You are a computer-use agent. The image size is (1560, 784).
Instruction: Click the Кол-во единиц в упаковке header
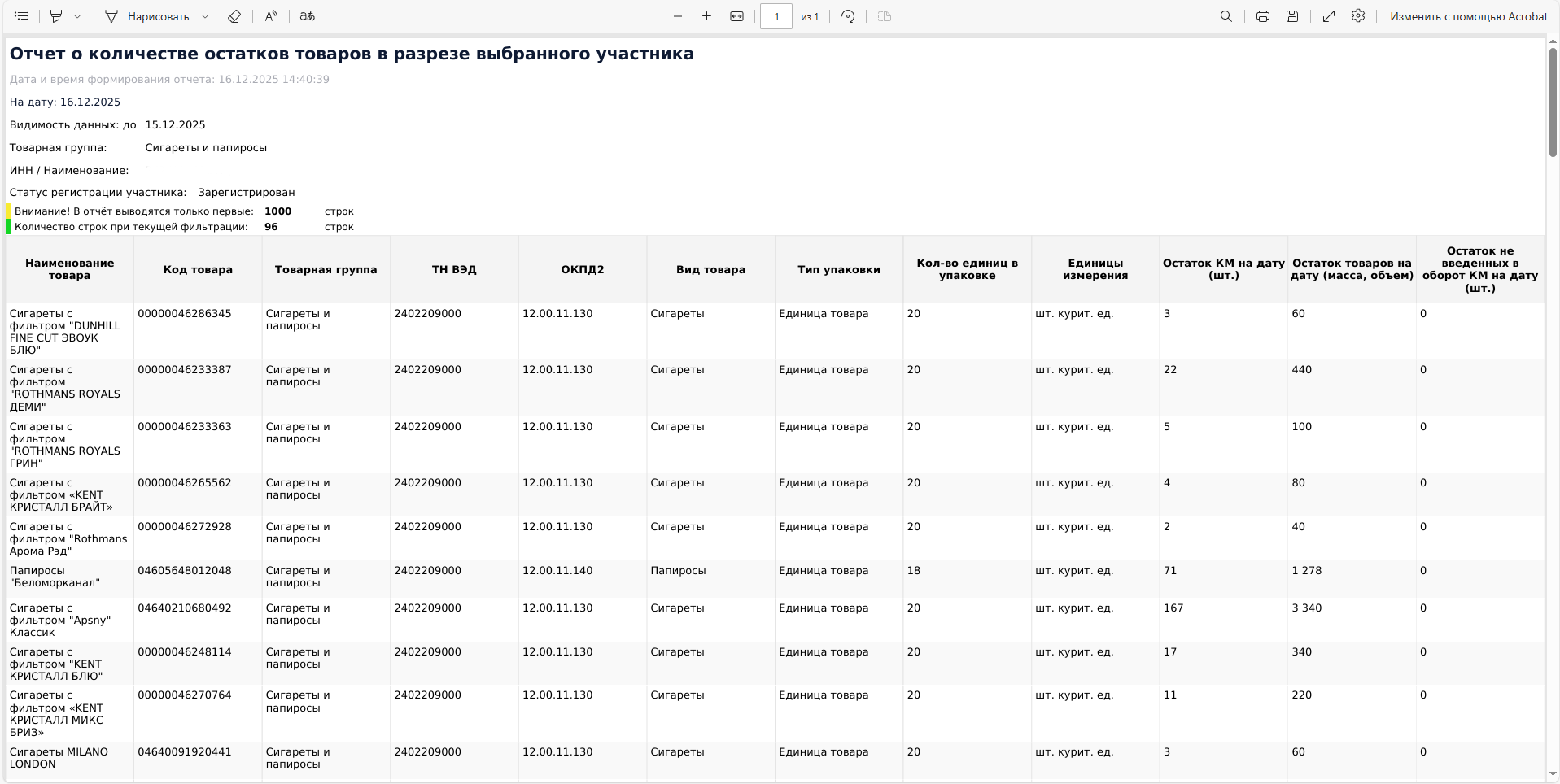click(x=967, y=269)
